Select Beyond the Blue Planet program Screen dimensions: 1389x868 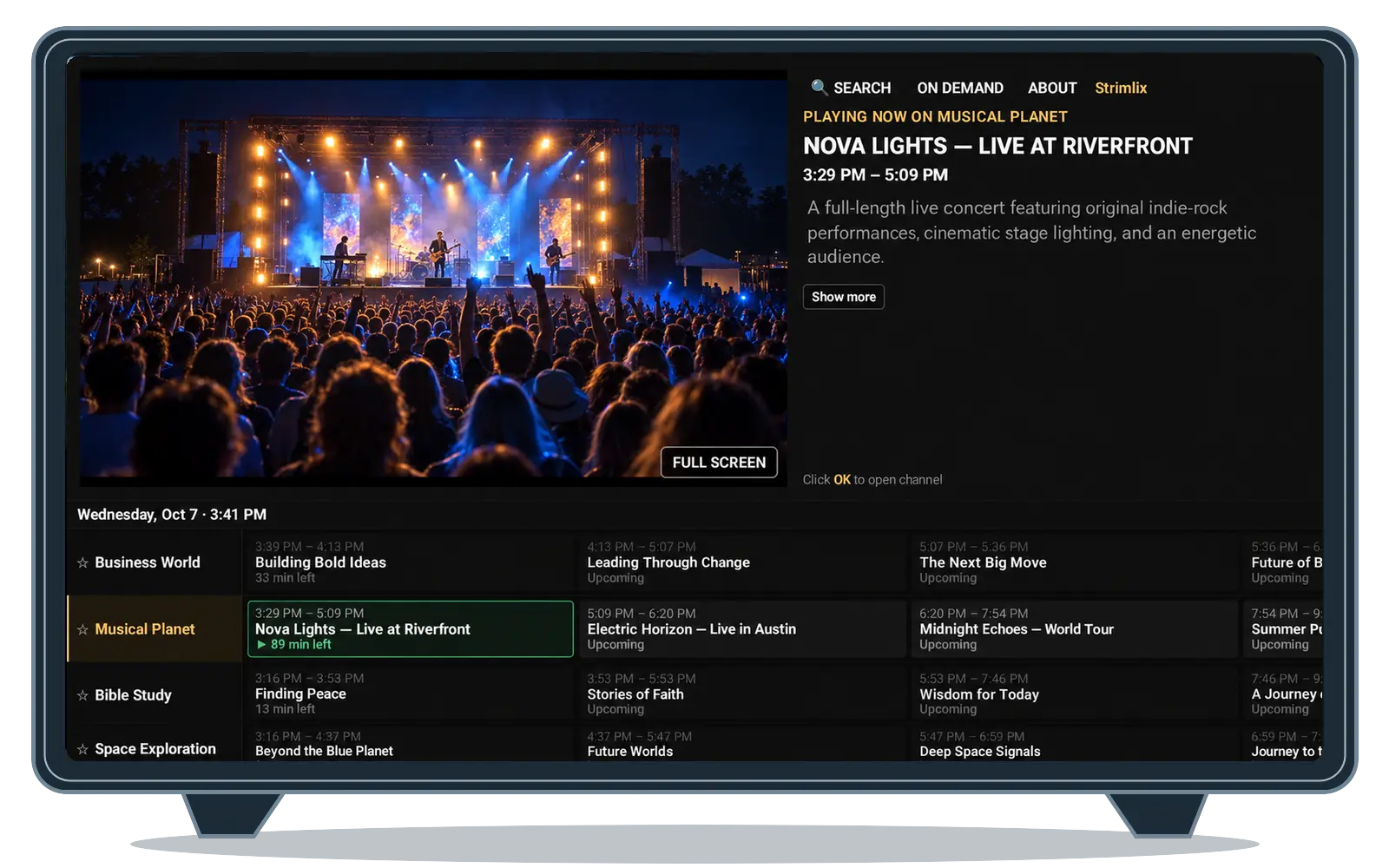[411, 746]
